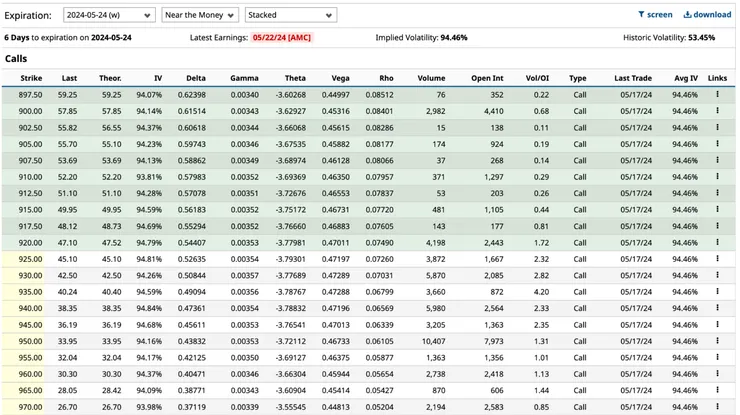Viewport: 740px width, 415px height.
Task: Open links menu for 910.00 strike row
Action: pos(717,176)
